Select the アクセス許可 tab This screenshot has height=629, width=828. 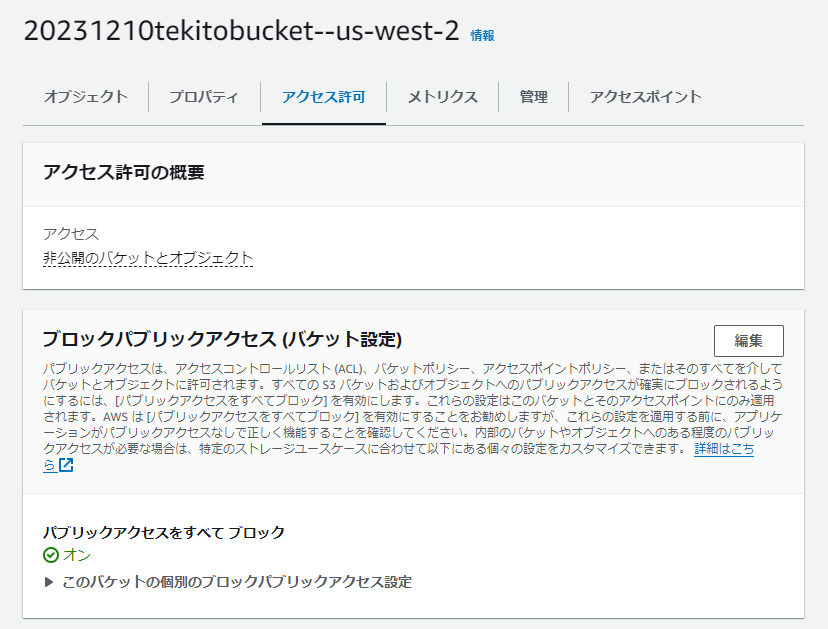(x=324, y=97)
